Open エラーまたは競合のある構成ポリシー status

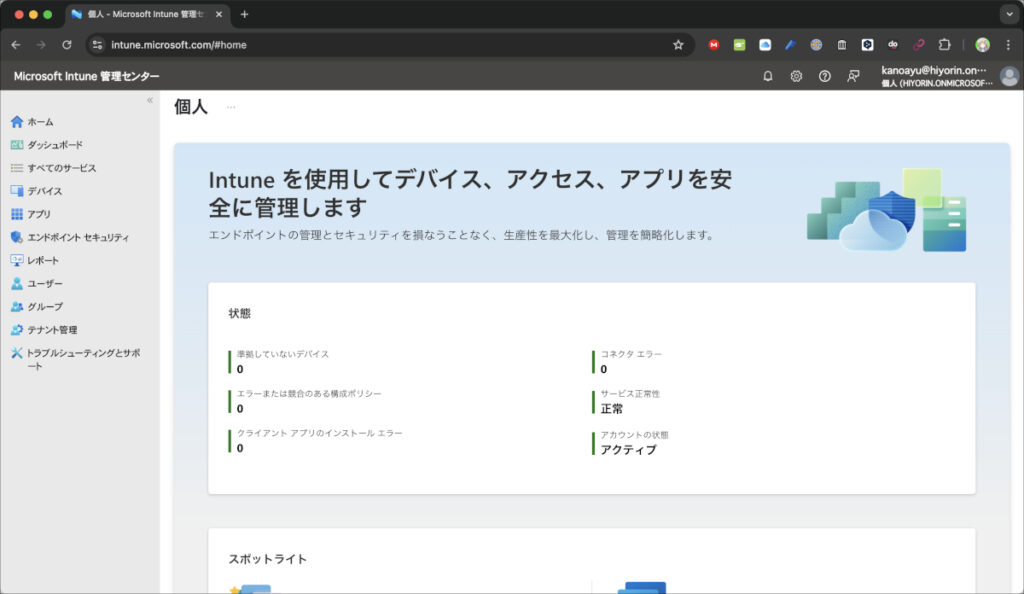[305, 401]
